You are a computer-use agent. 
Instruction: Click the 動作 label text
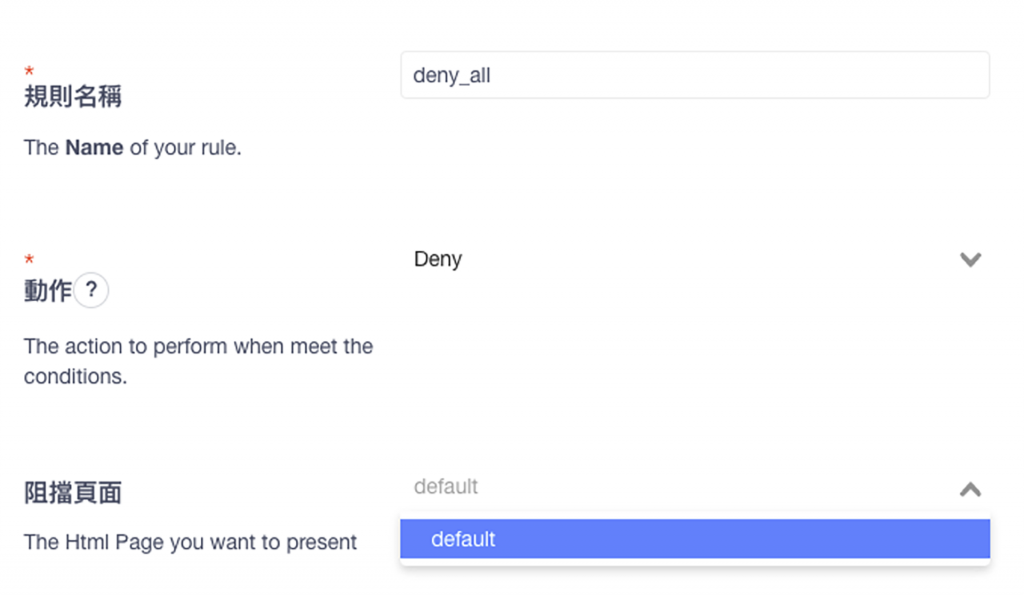click(47, 291)
